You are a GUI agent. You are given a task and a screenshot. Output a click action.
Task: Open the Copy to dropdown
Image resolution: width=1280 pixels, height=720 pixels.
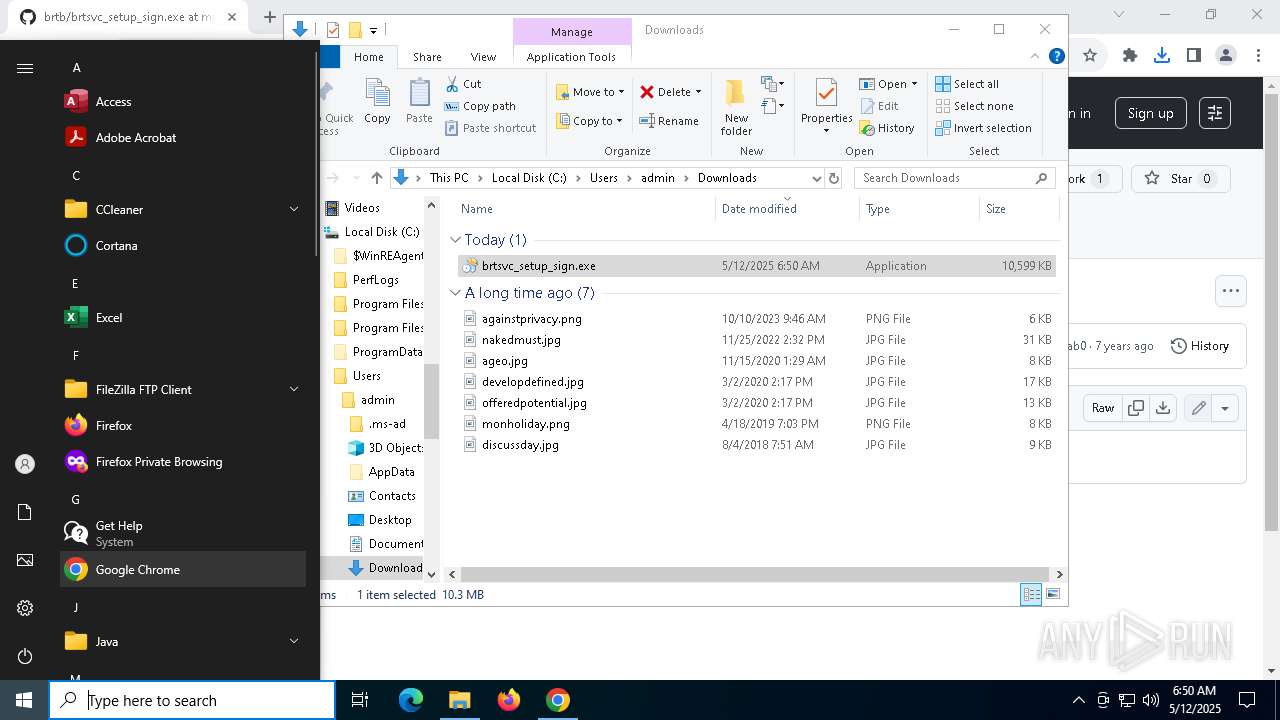pos(590,121)
